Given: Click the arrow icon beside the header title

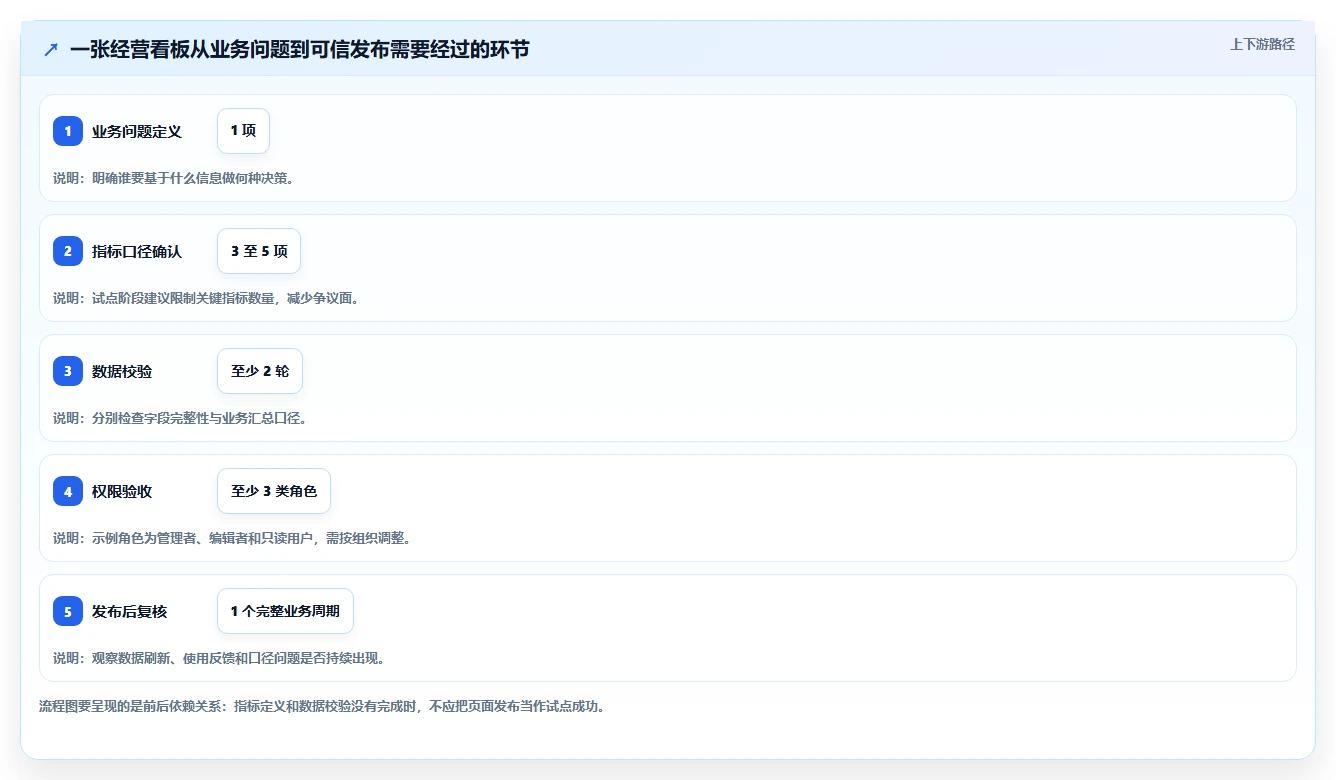Looking at the screenshot, I should (51, 49).
